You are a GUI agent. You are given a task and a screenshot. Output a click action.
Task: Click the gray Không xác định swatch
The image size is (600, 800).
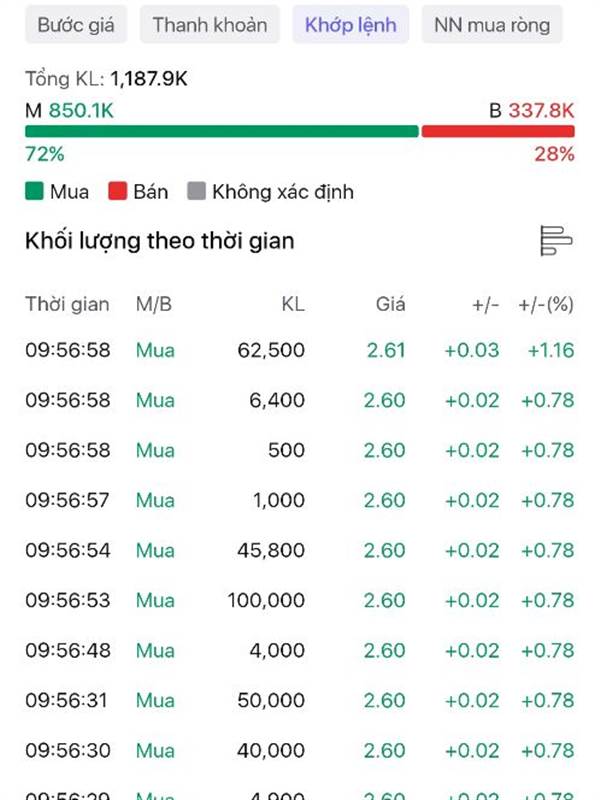[197, 192]
